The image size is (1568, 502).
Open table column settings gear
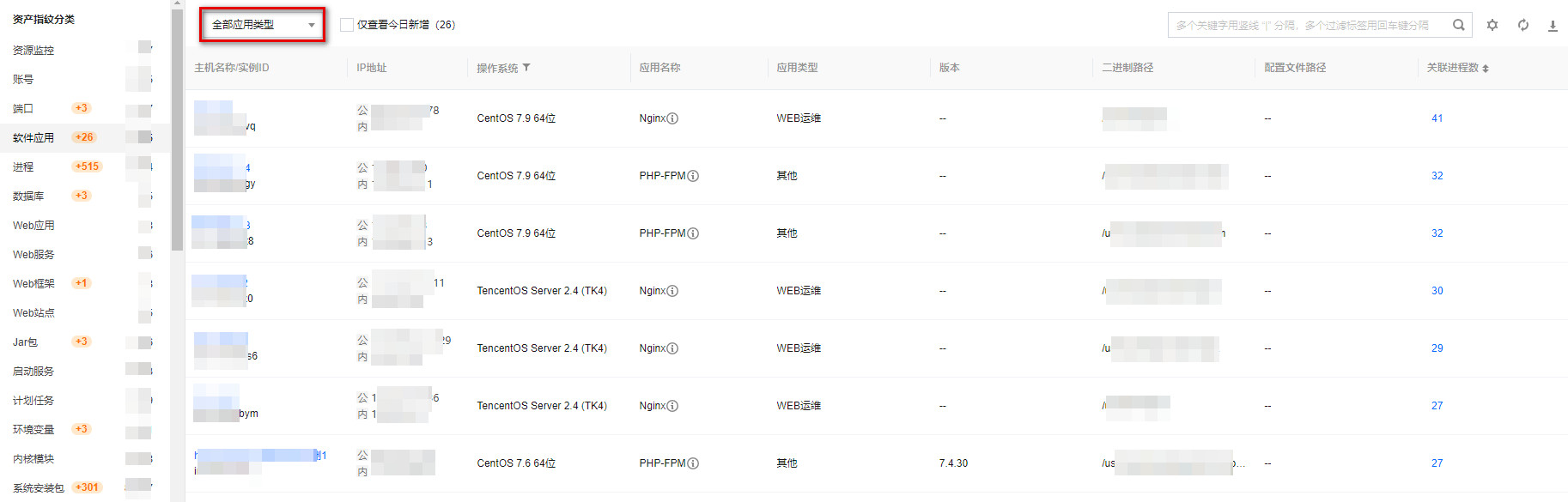[1492, 25]
